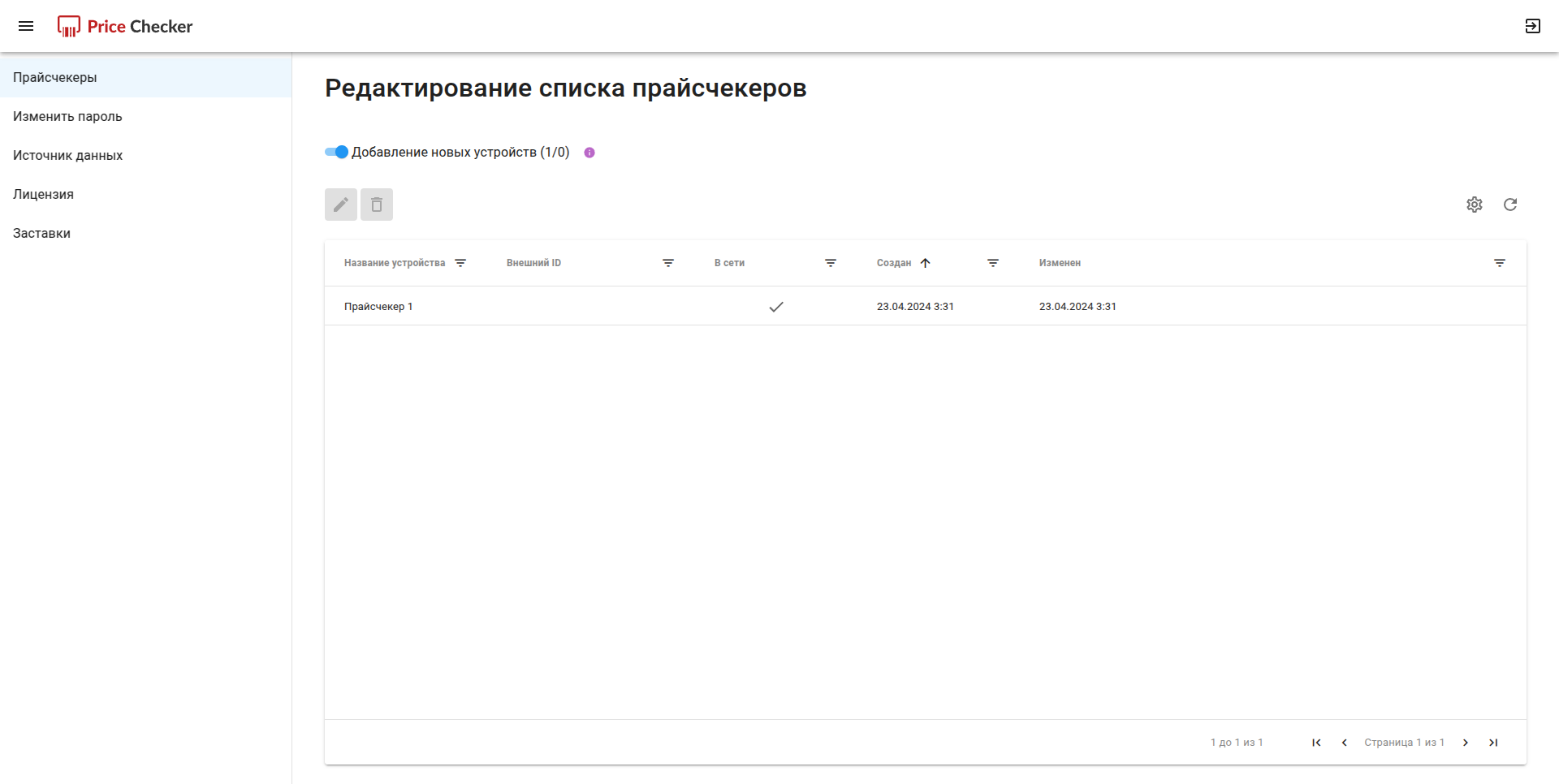Click the trash delete button
The height and width of the screenshot is (784, 1559).
377,205
